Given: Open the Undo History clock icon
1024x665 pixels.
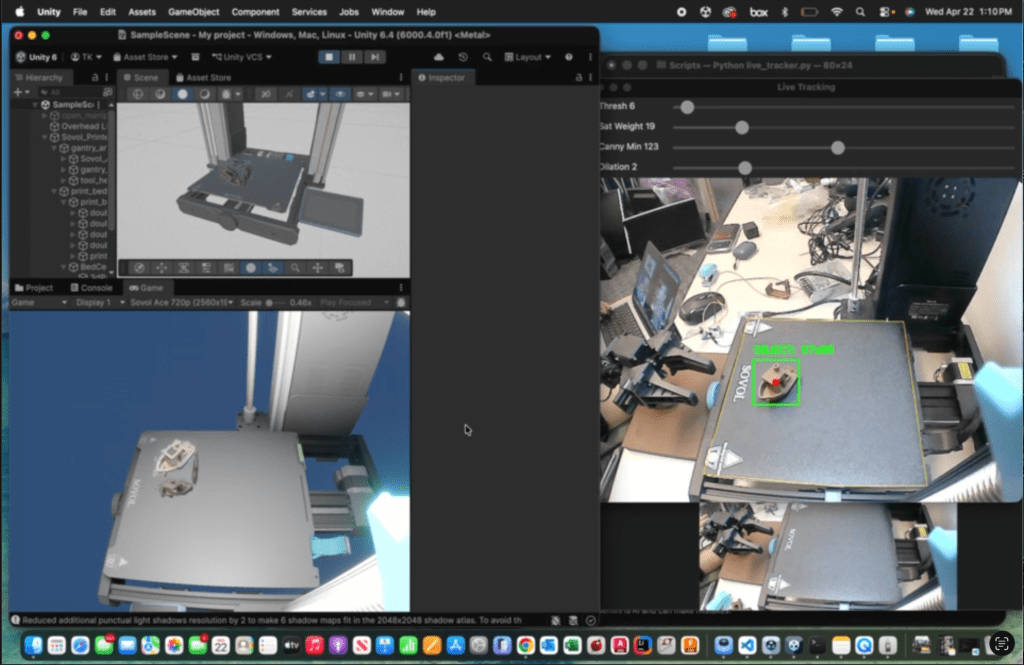Looking at the screenshot, I should [463, 57].
